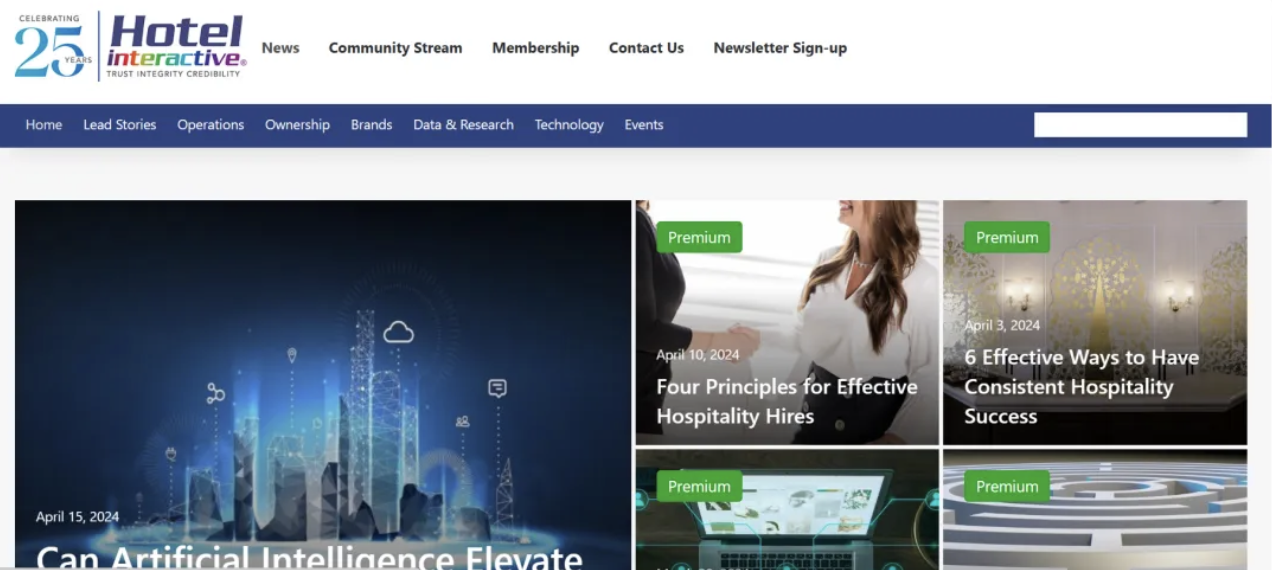Open Newsletter Sign-up link

click(780, 48)
